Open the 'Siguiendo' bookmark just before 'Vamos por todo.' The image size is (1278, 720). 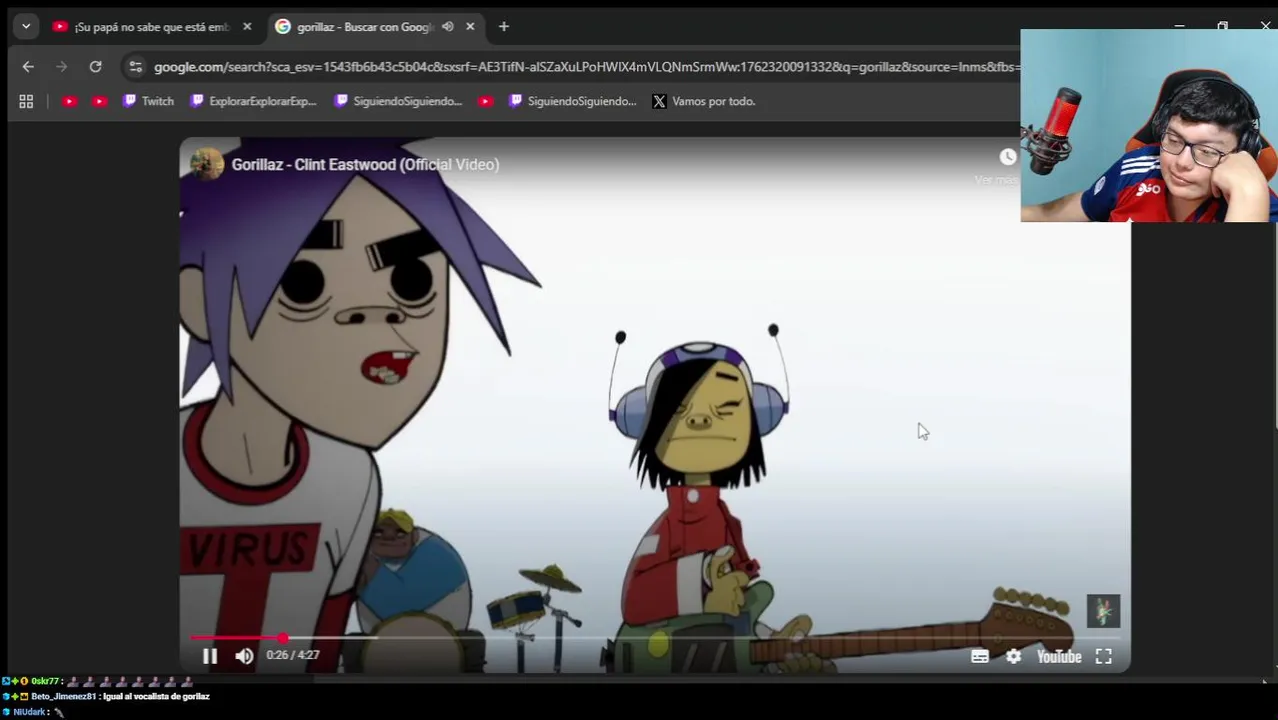click(572, 101)
